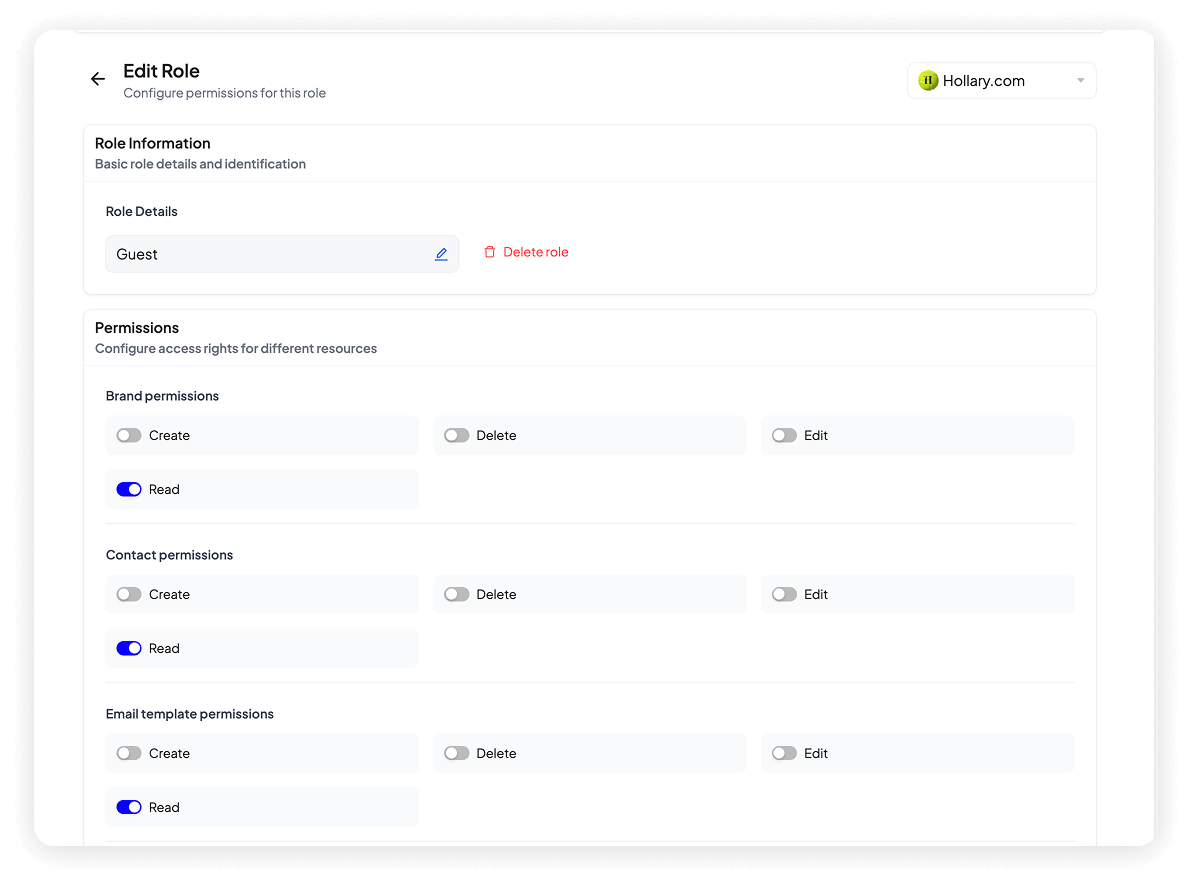The width and height of the screenshot is (1192, 884).
Task: Enable Delete under Contact permissions
Action: click(x=457, y=595)
